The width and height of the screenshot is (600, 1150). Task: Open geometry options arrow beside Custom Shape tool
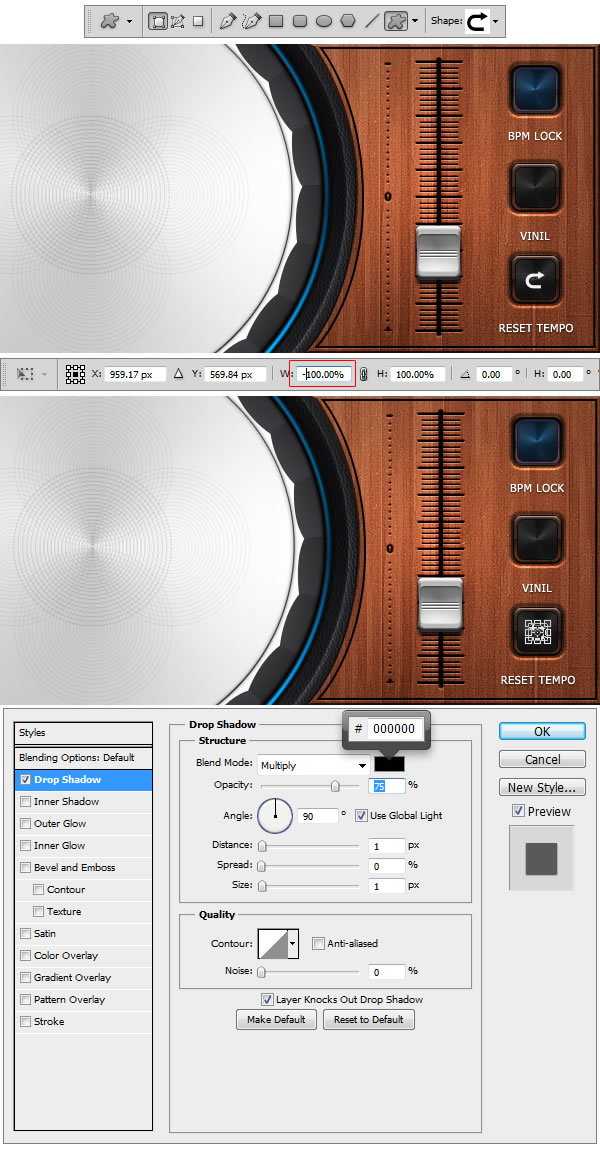416,21
